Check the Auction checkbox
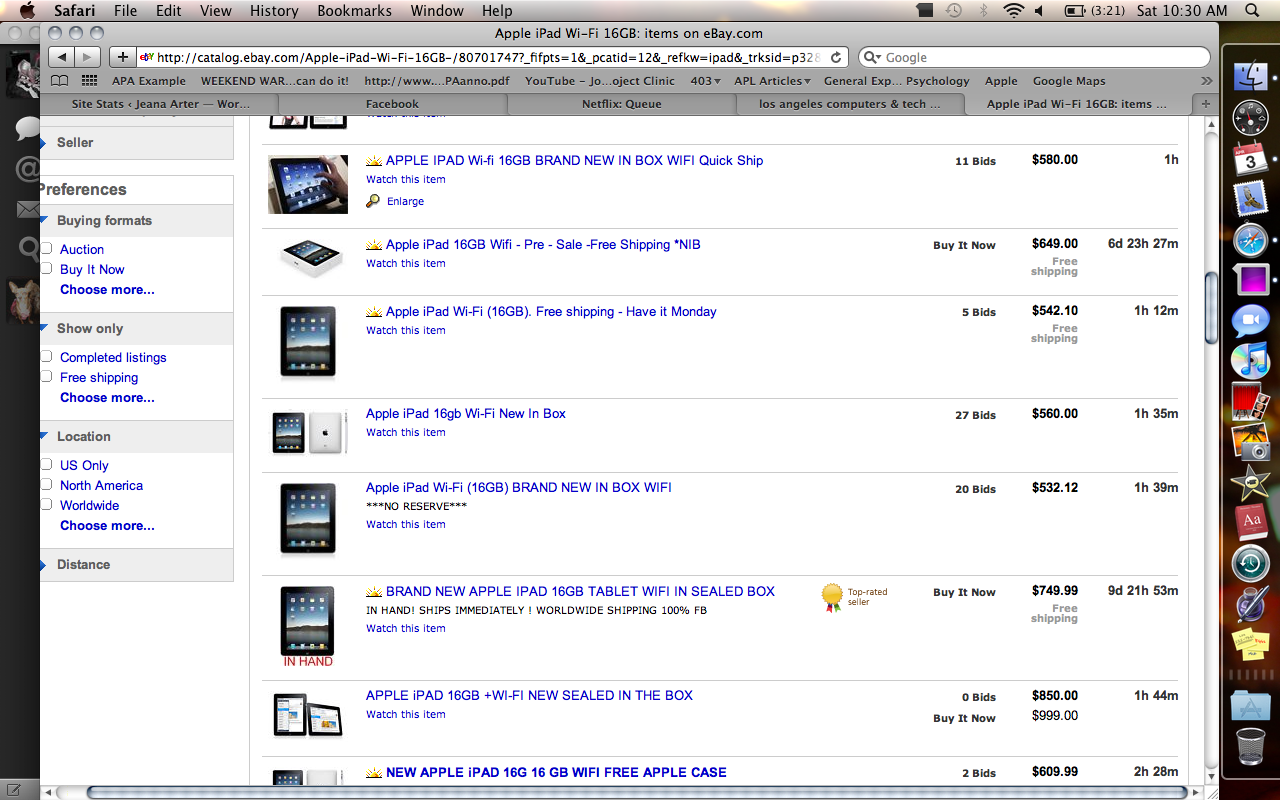 pyautogui.click(x=46, y=248)
